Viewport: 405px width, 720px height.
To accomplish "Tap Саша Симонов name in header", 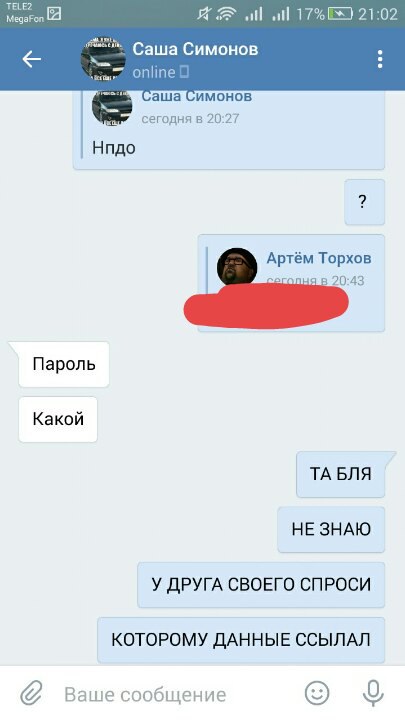I will coord(195,49).
